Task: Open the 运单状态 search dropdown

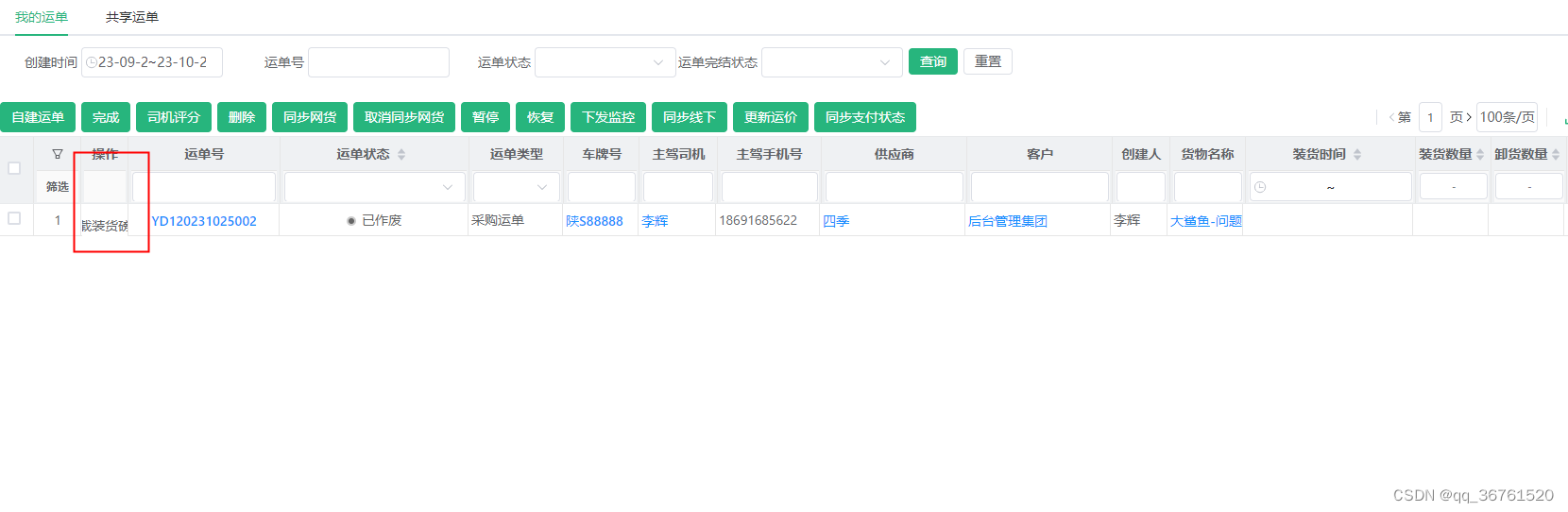Action: 605,62
